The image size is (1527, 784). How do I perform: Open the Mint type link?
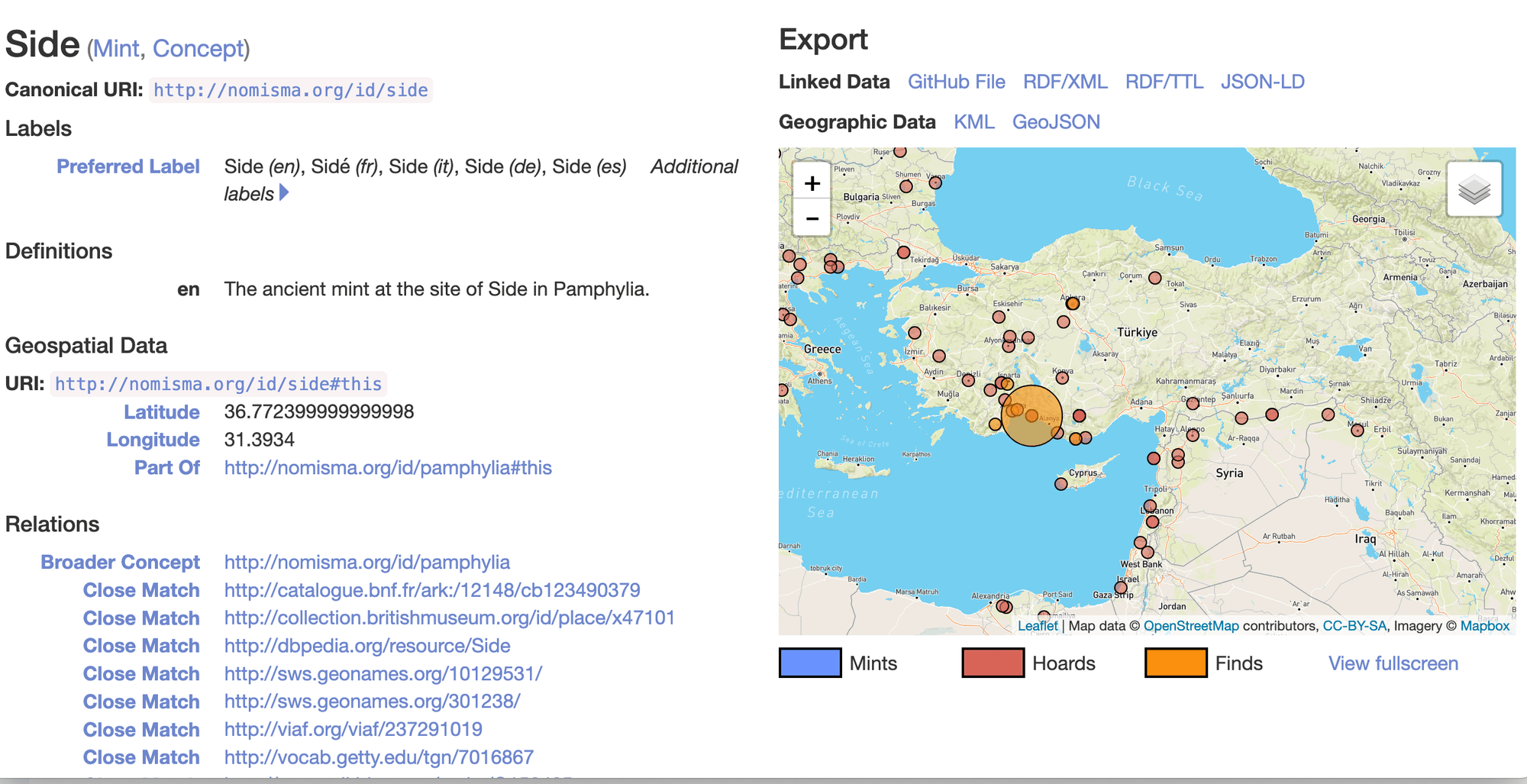pos(116,48)
